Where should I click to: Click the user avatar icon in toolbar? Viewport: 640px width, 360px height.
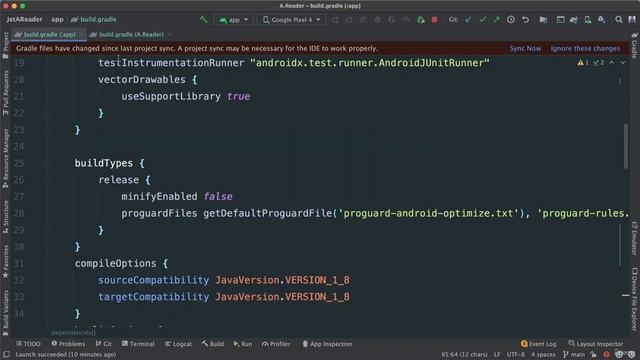(x=632, y=20)
